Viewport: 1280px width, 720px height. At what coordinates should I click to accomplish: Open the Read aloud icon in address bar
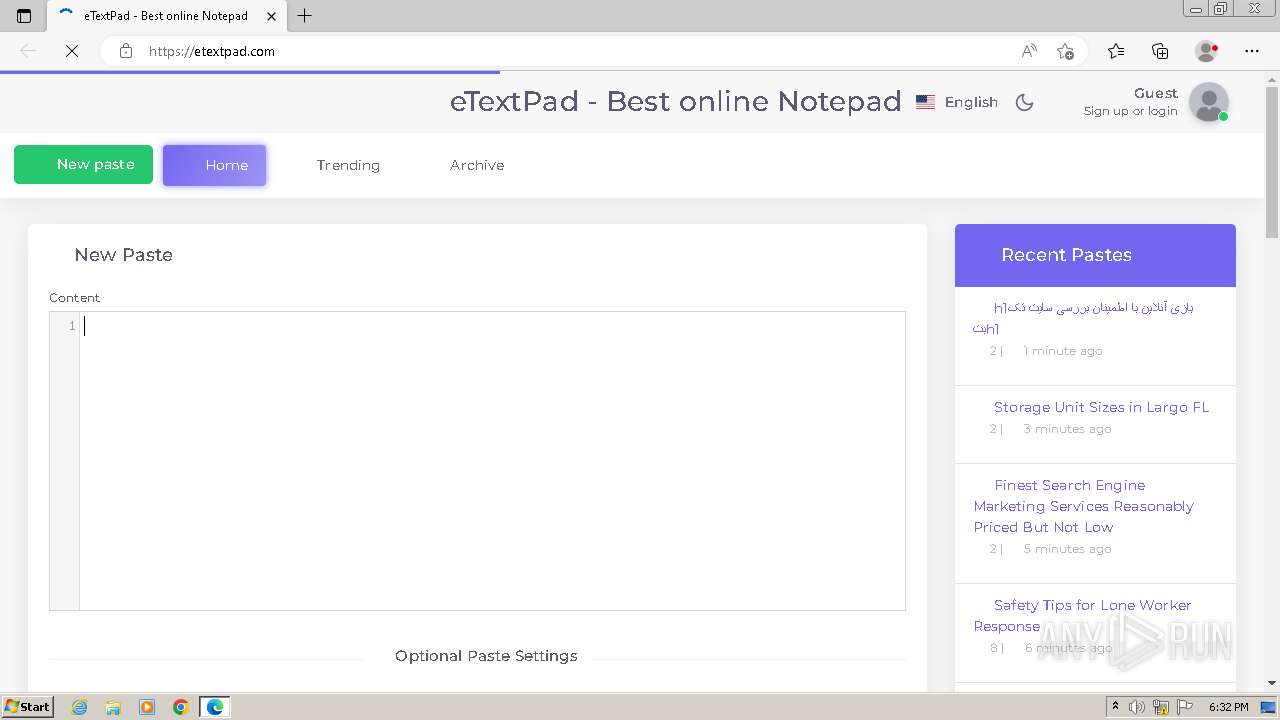1029,51
